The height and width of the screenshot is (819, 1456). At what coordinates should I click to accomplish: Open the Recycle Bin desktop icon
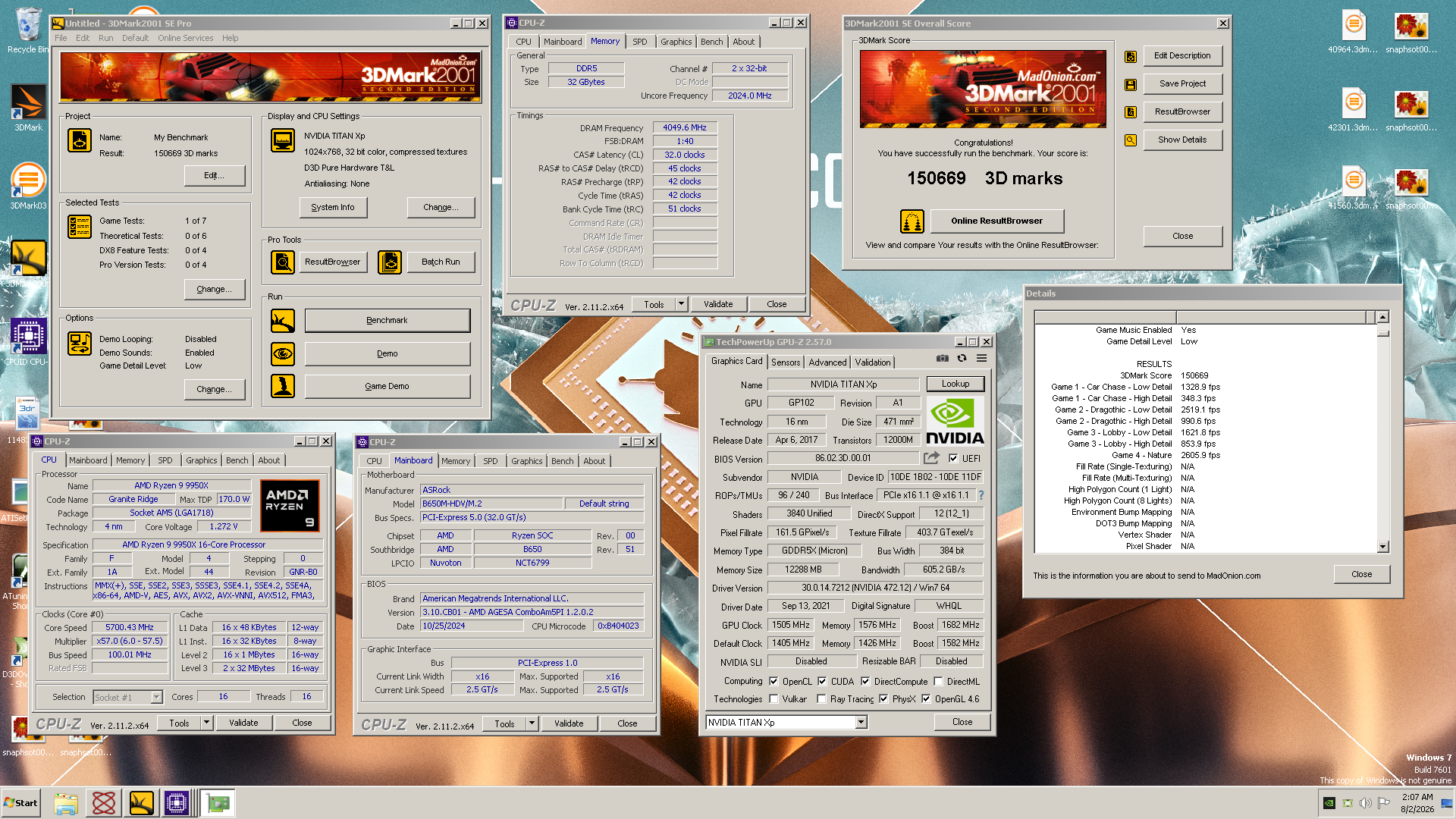coord(27,29)
